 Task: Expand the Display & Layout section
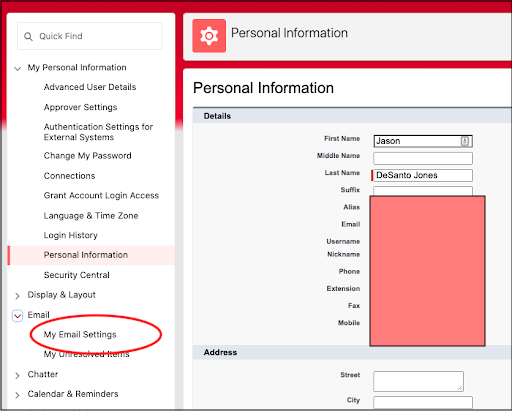(x=18, y=296)
